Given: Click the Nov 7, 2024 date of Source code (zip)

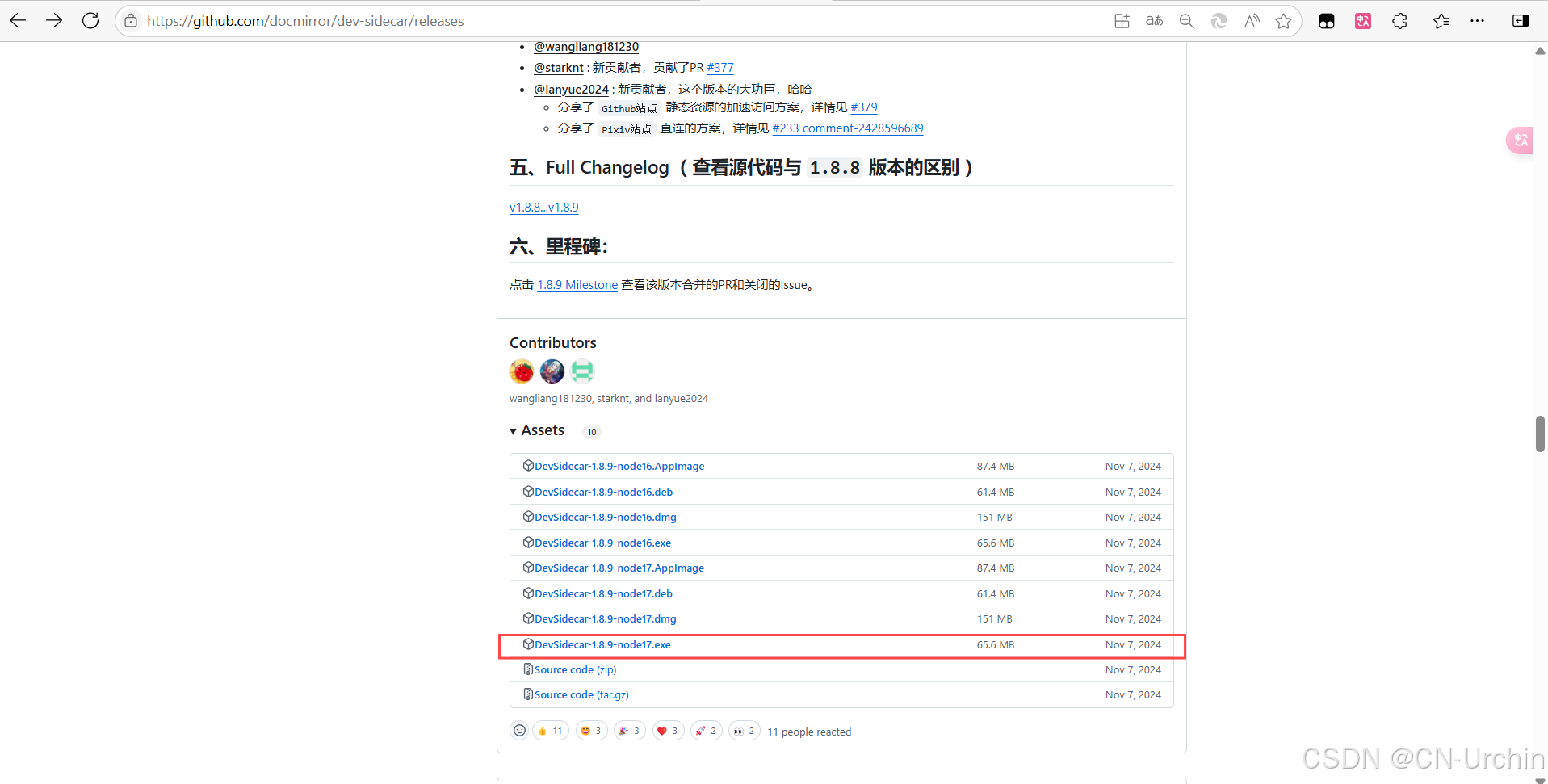Looking at the screenshot, I should [x=1133, y=669].
